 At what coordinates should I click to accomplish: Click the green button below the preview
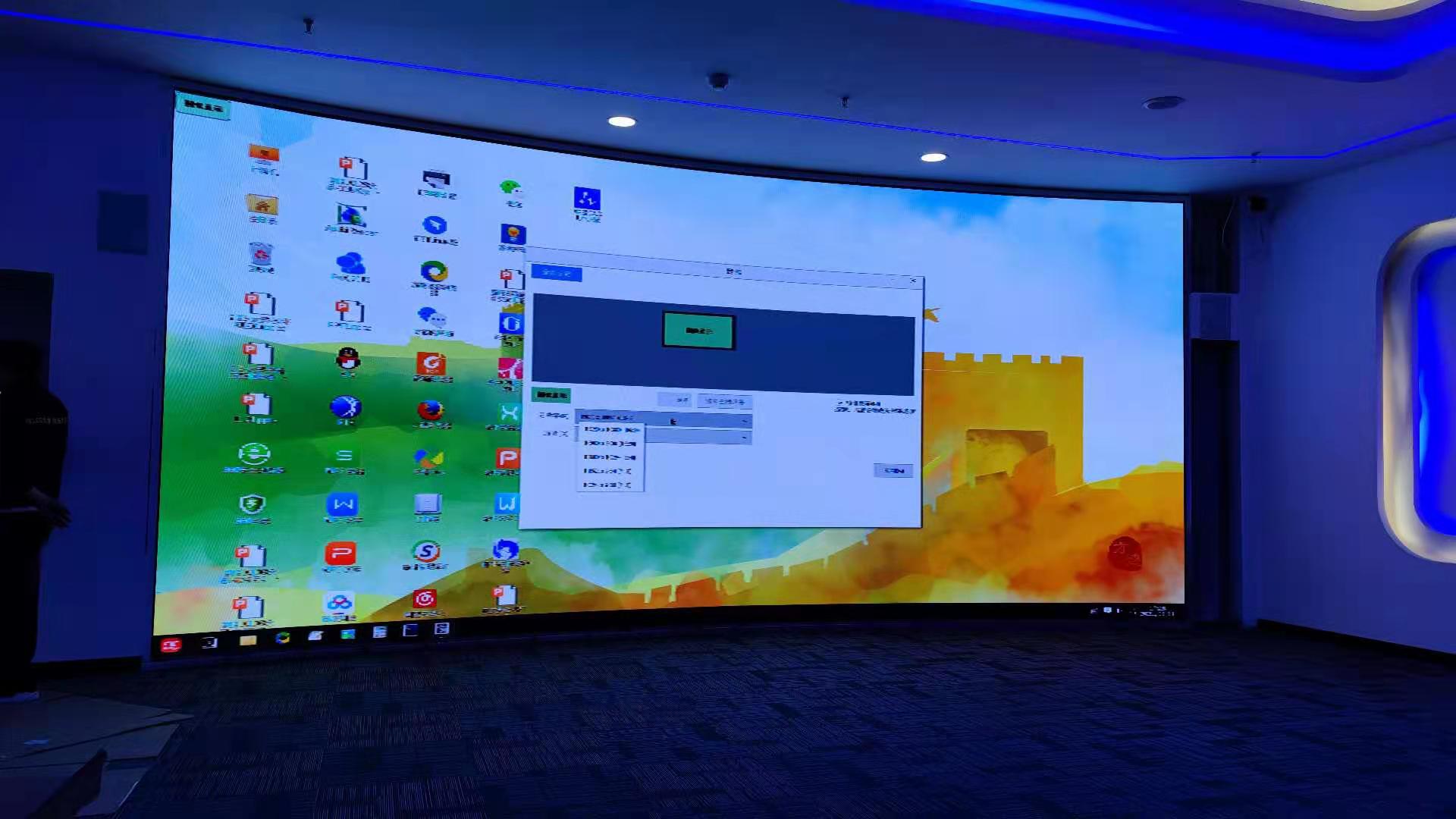[x=551, y=395]
